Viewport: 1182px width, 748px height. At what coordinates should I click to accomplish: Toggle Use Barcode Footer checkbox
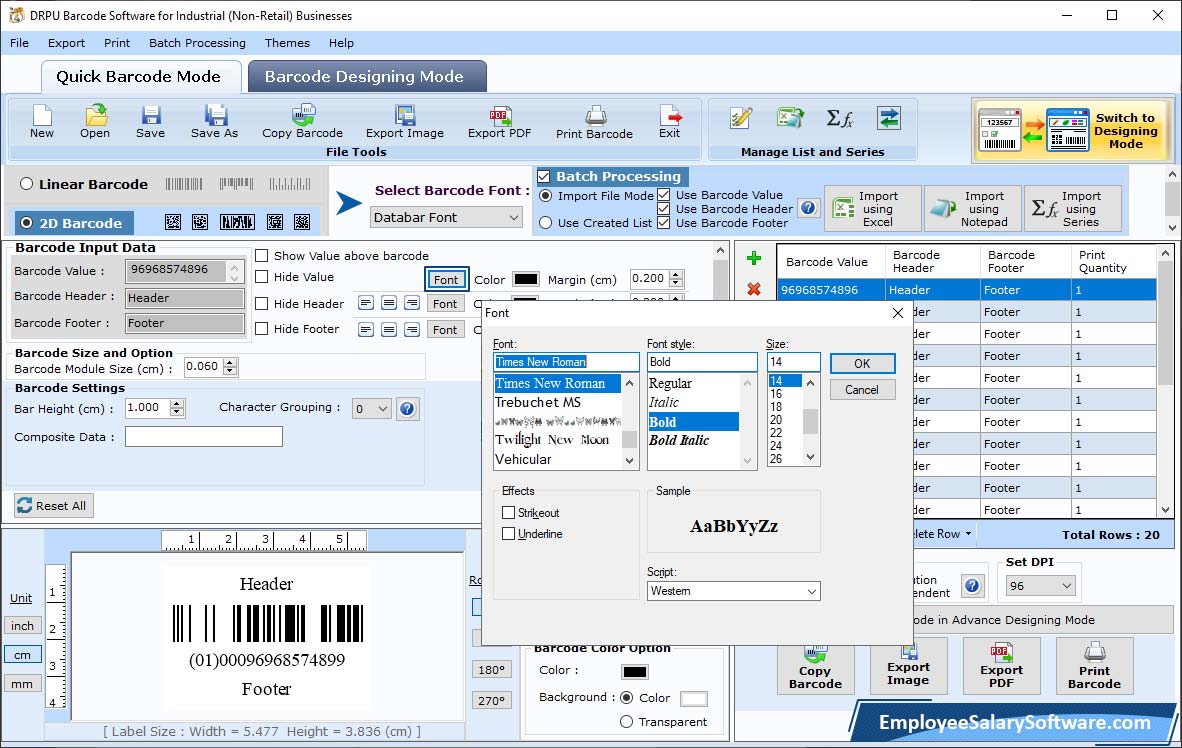(663, 222)
